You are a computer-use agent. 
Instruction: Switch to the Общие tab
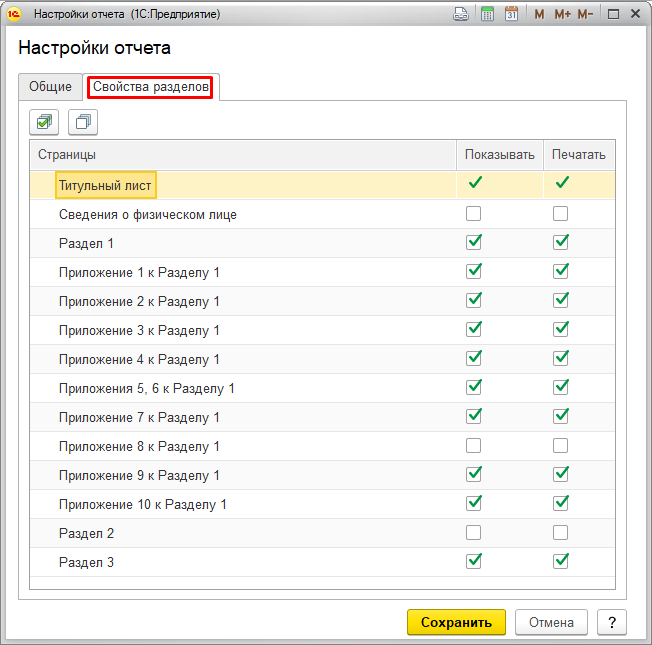pos(50,87)
